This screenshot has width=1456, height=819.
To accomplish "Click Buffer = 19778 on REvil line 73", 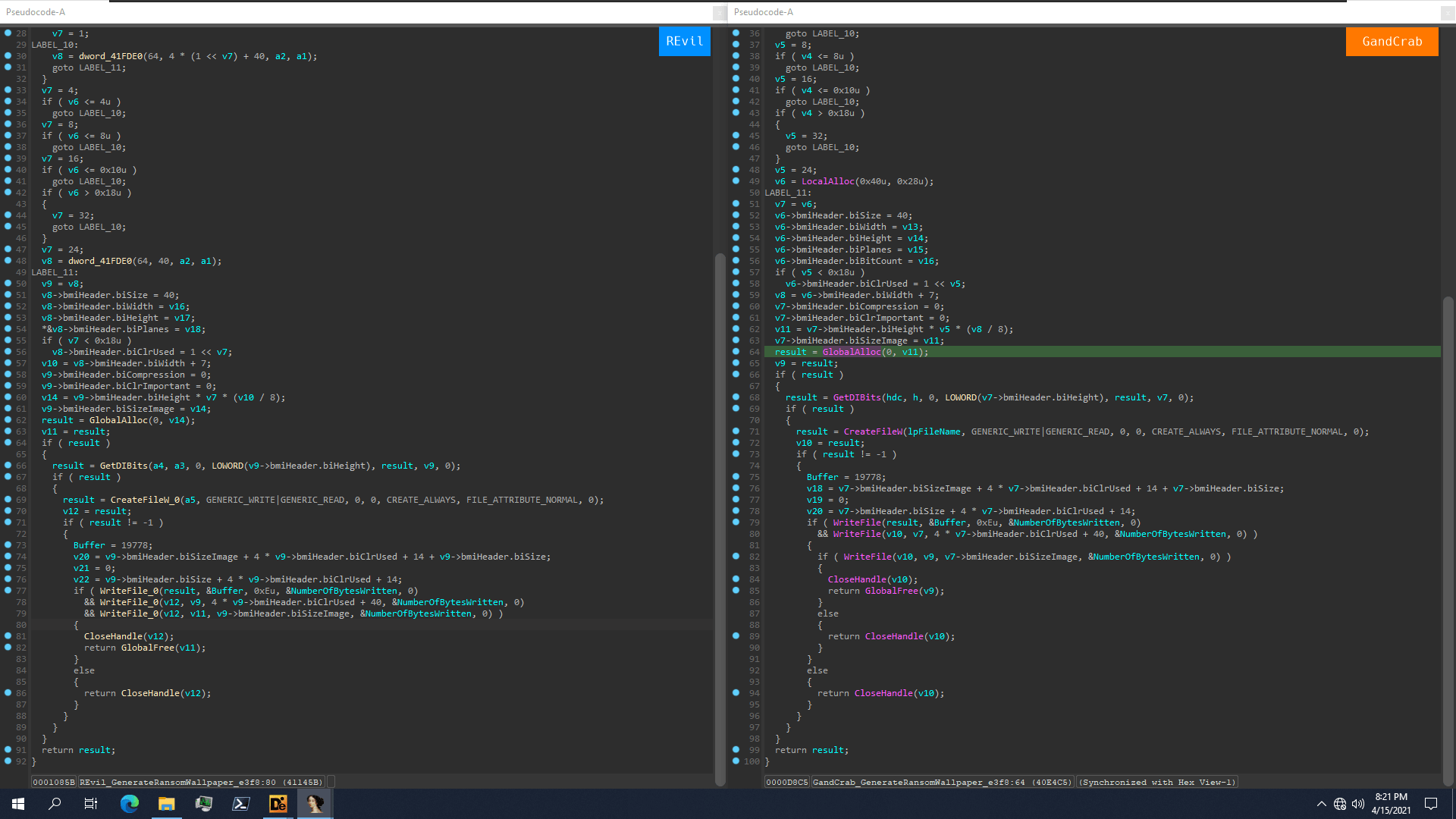I will coord(113,545).
